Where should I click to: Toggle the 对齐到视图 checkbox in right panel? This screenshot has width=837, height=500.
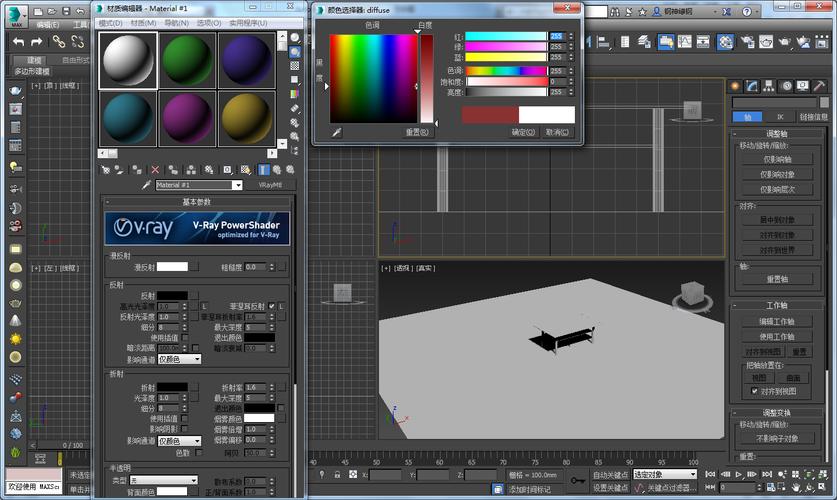[753, 392]
